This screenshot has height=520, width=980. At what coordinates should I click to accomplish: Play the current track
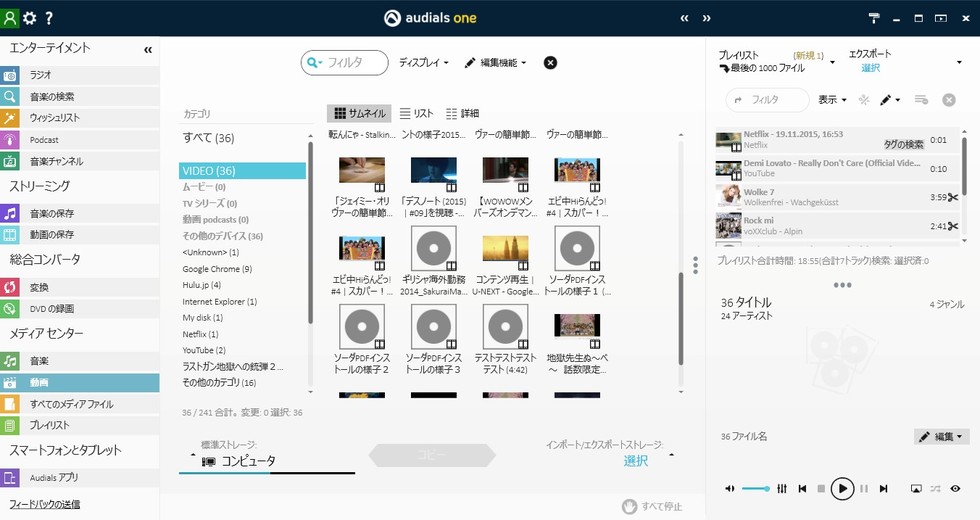[x=842, y=489]
